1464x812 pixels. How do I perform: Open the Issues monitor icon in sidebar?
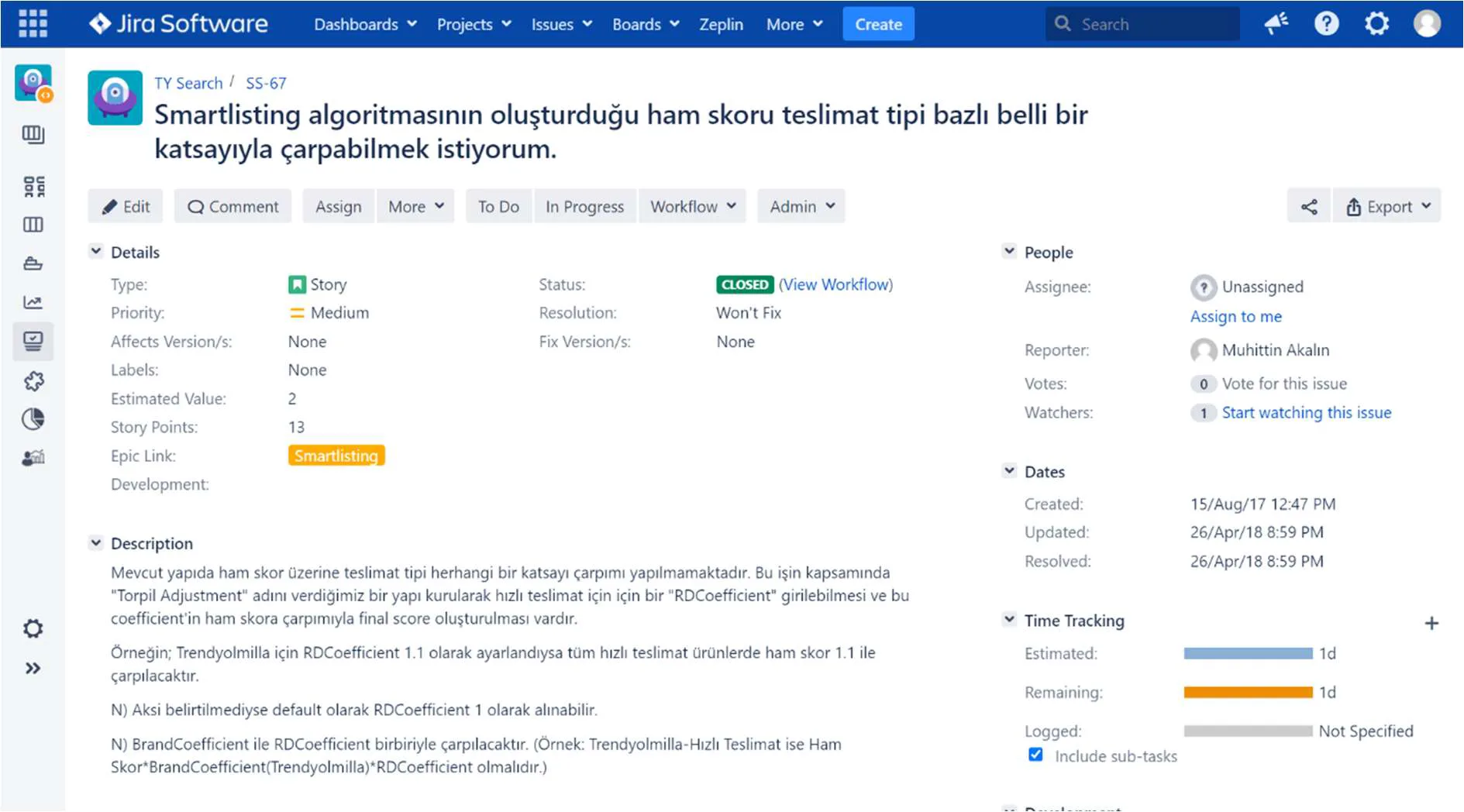click(x=33, y=341)
